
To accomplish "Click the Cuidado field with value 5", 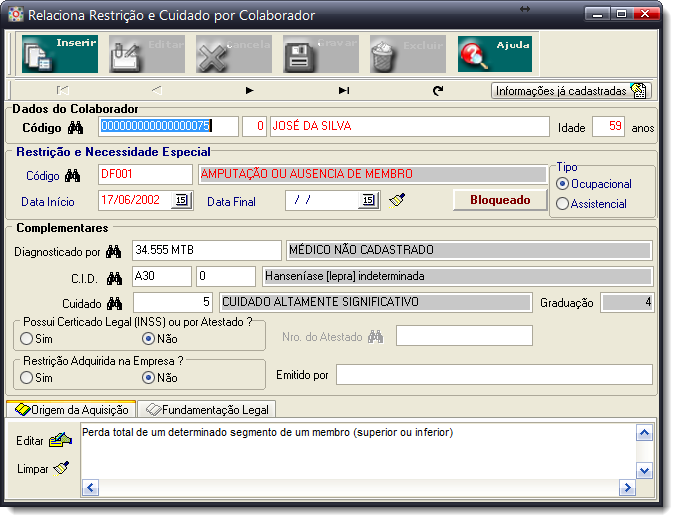I will pos(173,302).
